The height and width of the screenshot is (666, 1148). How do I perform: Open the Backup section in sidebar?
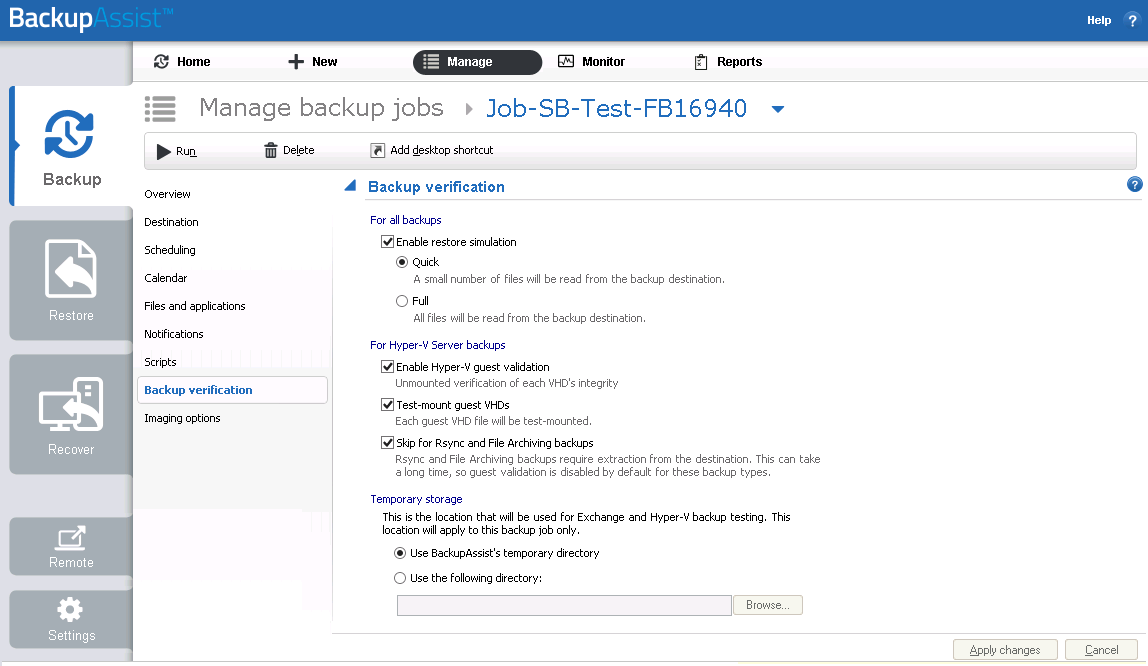tap(71, 146)
